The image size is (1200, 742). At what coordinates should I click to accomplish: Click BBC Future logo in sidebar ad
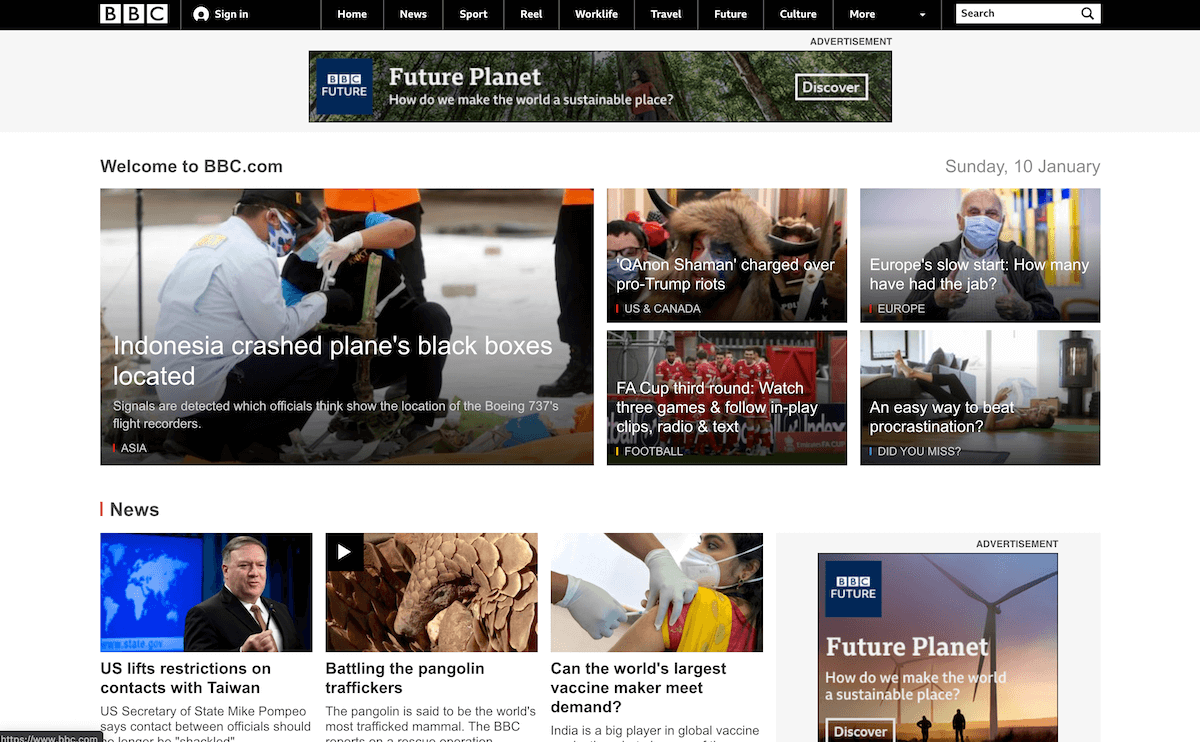pyautogui.click(x=853, y=588)
